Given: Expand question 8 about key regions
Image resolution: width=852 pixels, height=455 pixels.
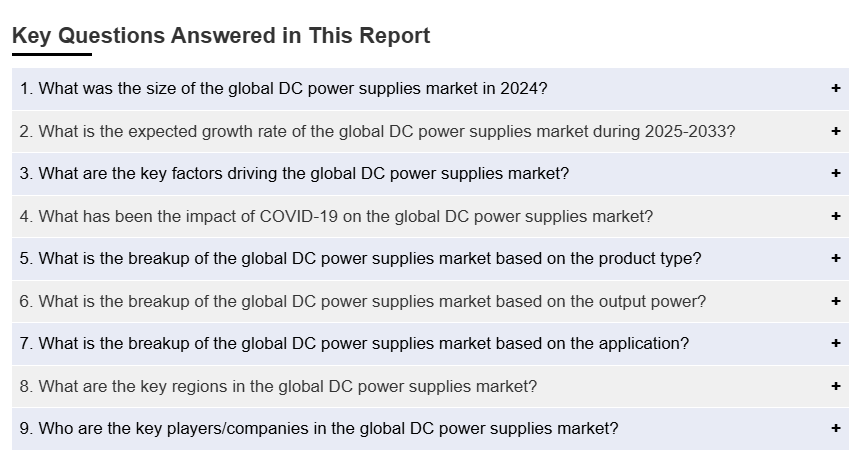Looking at the screenshot, I should pos(278,386).
